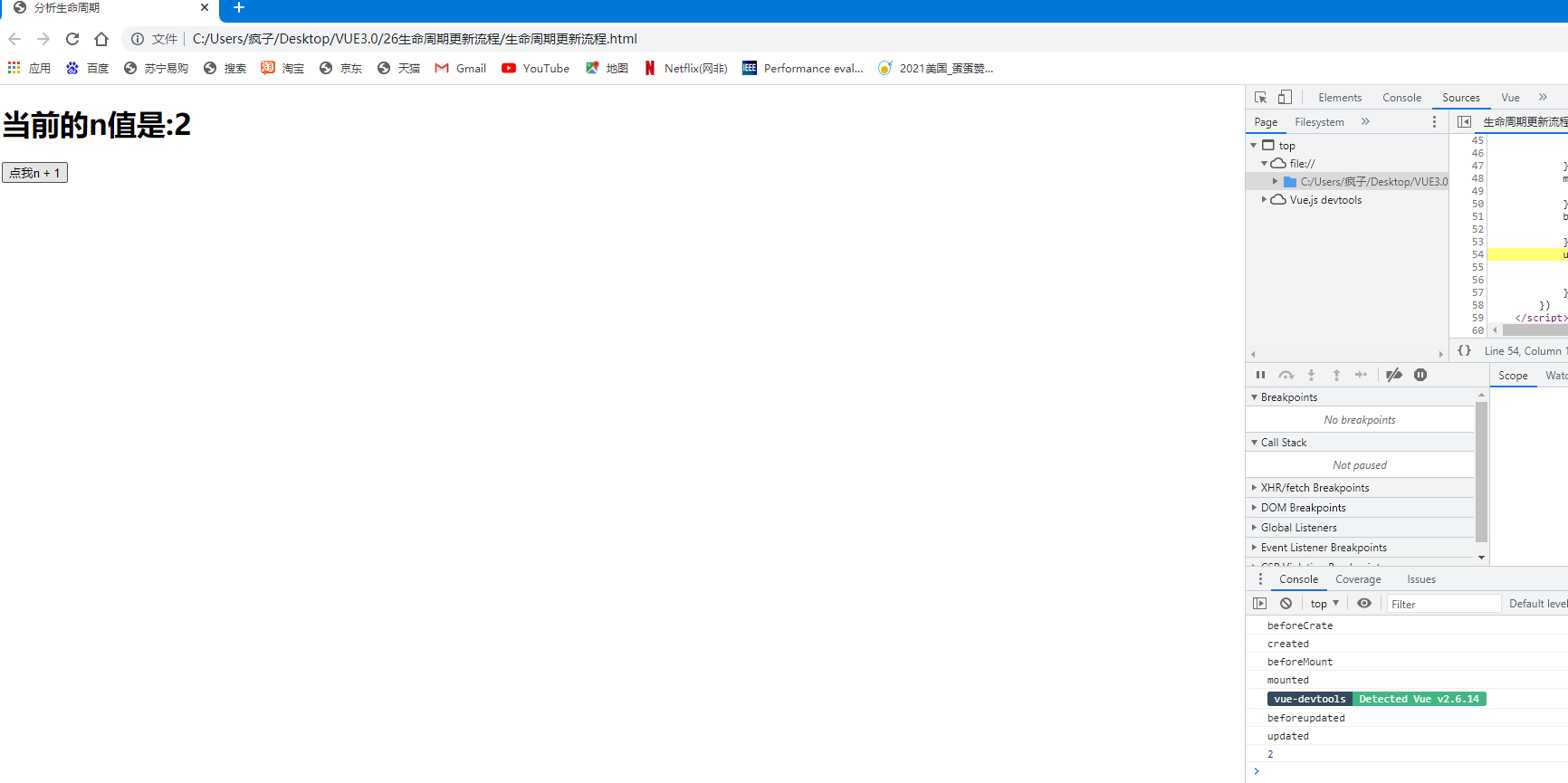
Task: Click the debugger pane vertical scrollbar
Action: 1481,471
